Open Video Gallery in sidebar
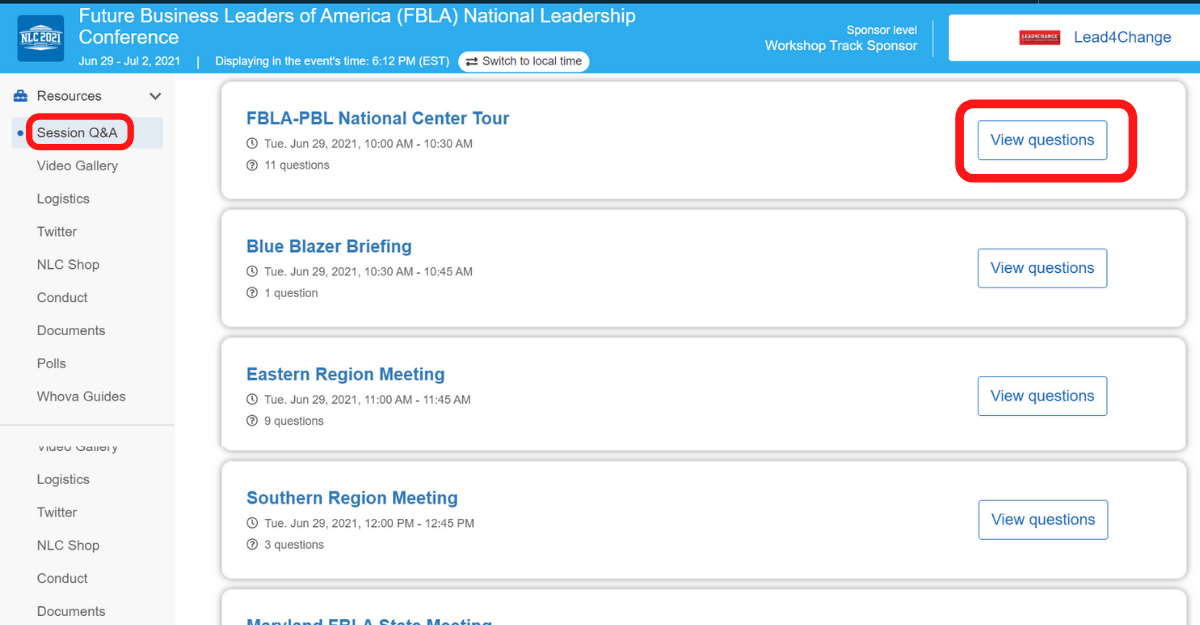Screen dimensions: 1200x625 coord(77,166)
